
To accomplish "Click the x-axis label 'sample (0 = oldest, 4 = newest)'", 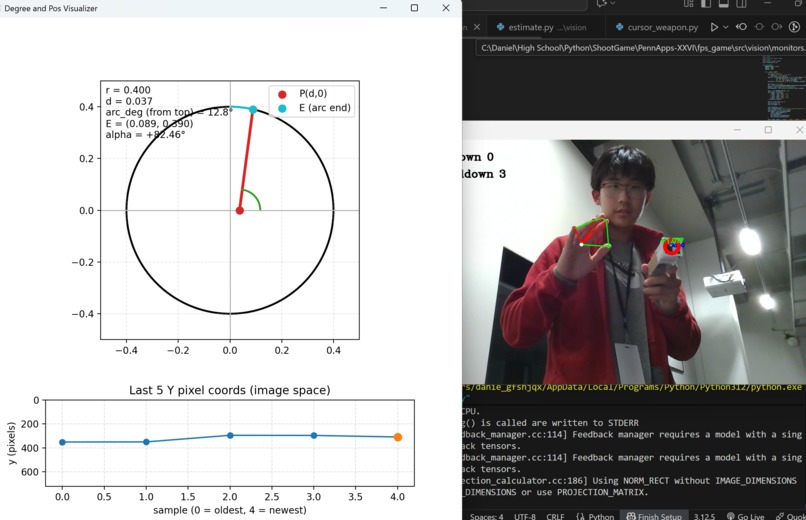I will (230, 510).
